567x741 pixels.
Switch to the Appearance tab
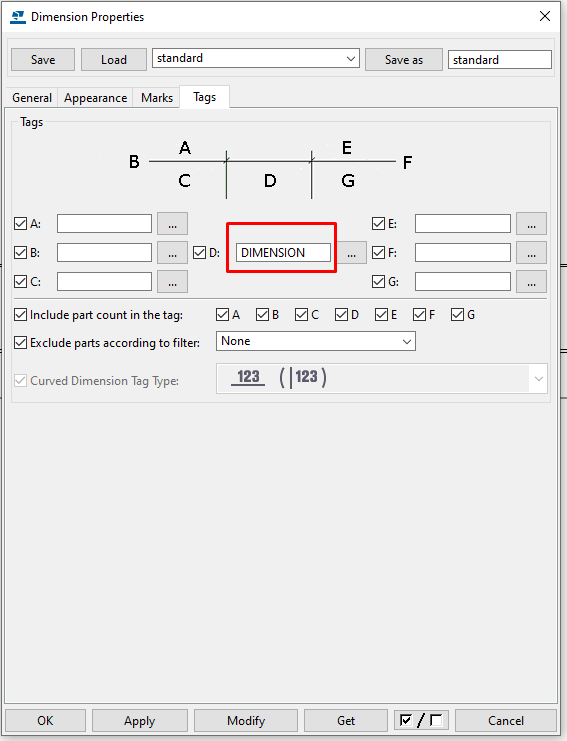click(95, 98)
